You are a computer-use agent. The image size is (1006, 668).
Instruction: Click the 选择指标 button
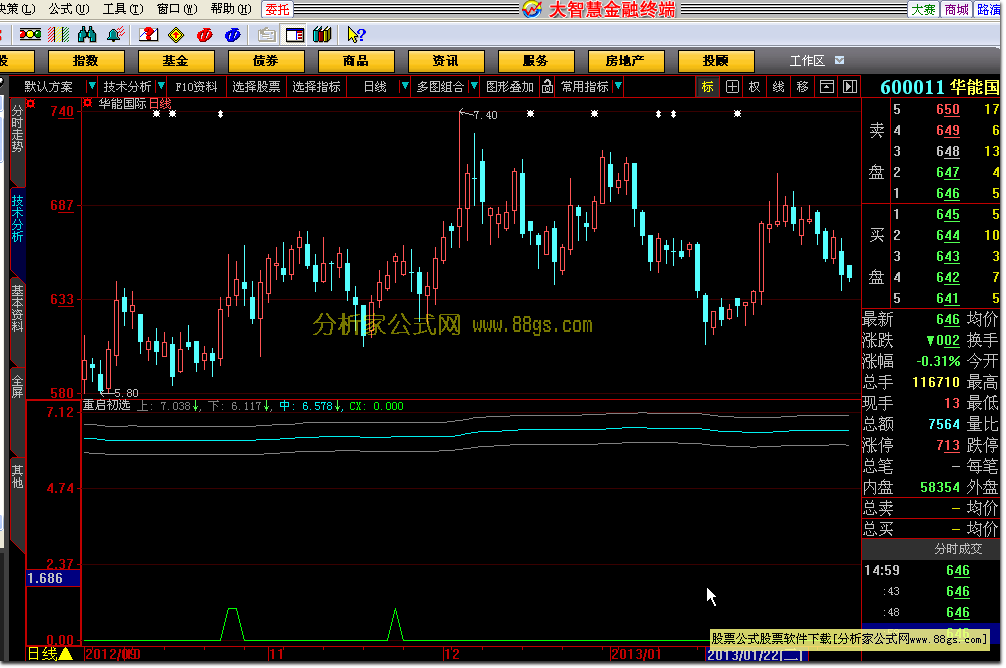pos(316,87)
